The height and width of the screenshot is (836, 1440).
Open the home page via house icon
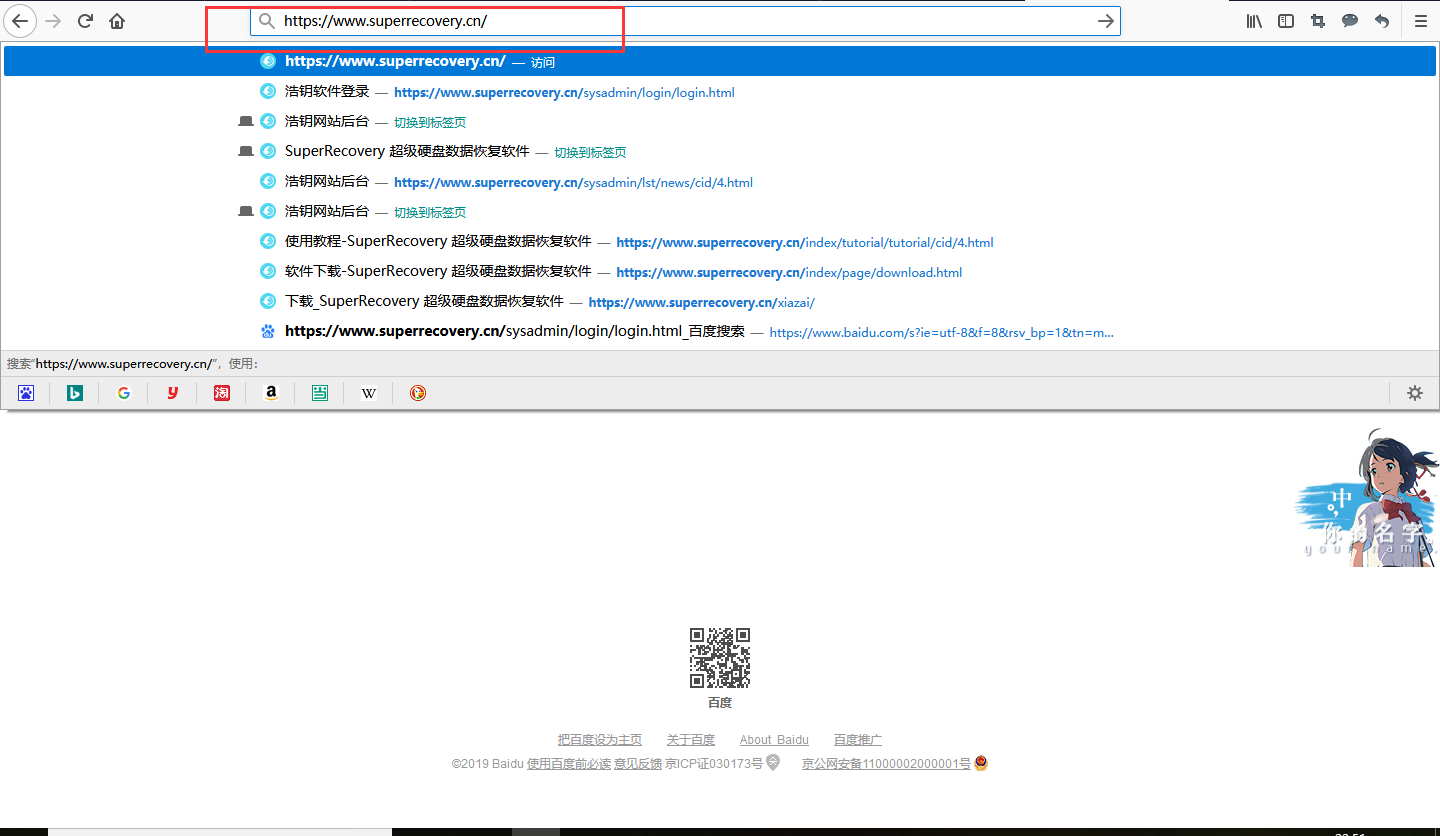(117, 21)
